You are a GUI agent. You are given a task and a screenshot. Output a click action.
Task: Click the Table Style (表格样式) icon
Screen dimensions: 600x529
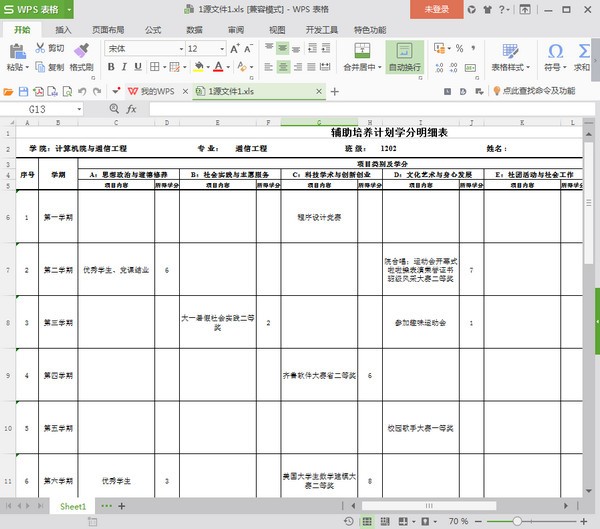click(510, 51)
